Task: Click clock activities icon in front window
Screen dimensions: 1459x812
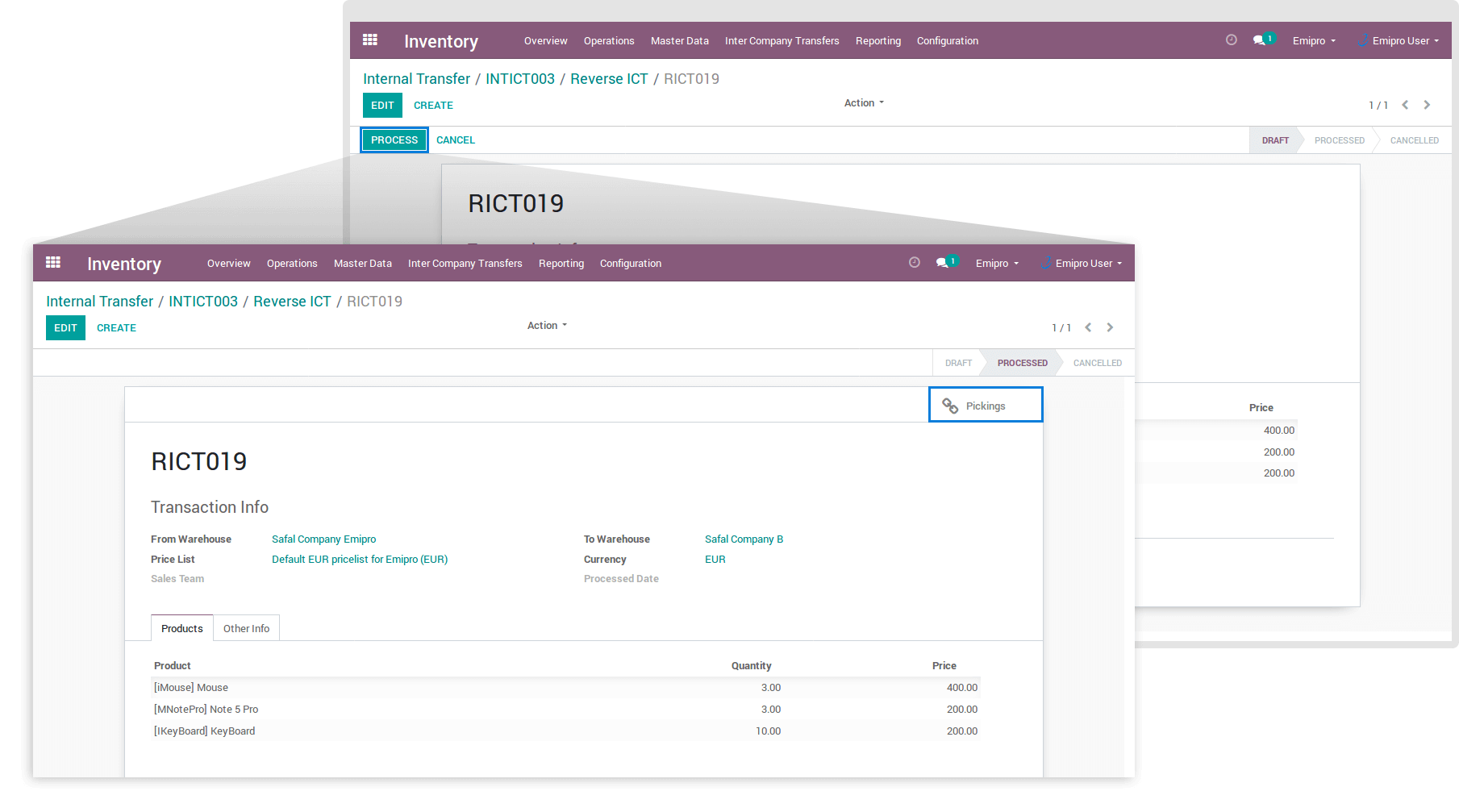Action: point(914,263)
